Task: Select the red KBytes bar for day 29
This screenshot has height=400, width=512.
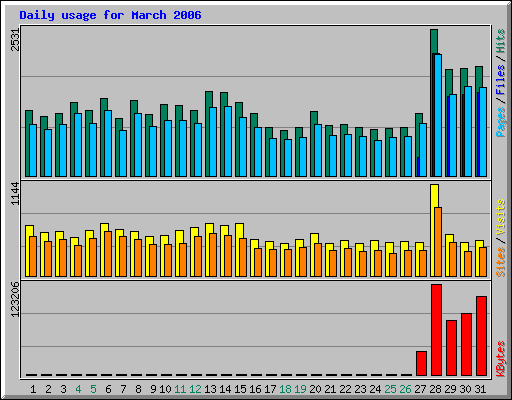Action: (451, 348)
